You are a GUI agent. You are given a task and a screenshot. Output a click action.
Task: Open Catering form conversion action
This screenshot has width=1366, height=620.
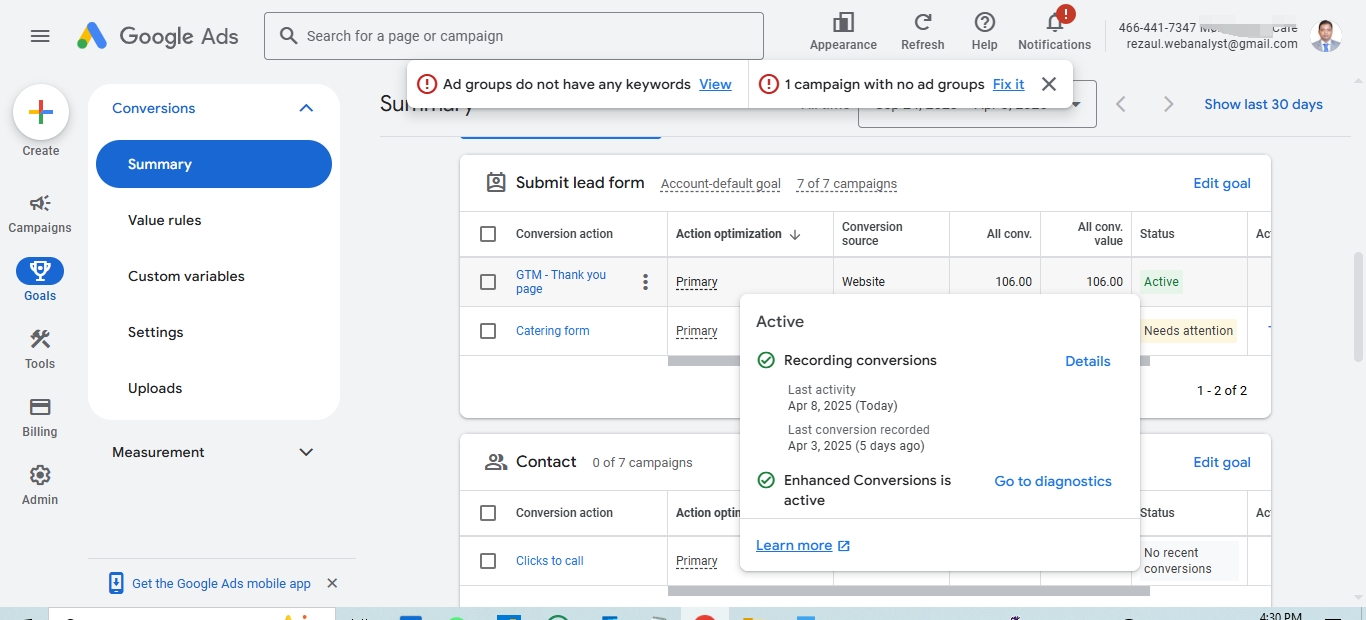(x=553, y=331)
